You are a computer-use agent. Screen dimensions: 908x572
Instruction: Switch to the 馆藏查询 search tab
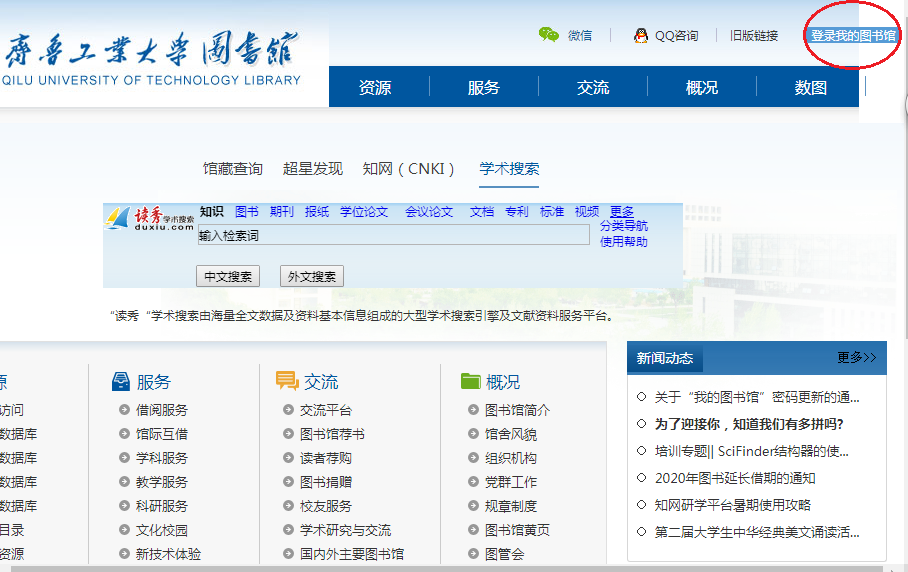coord(233,169)
